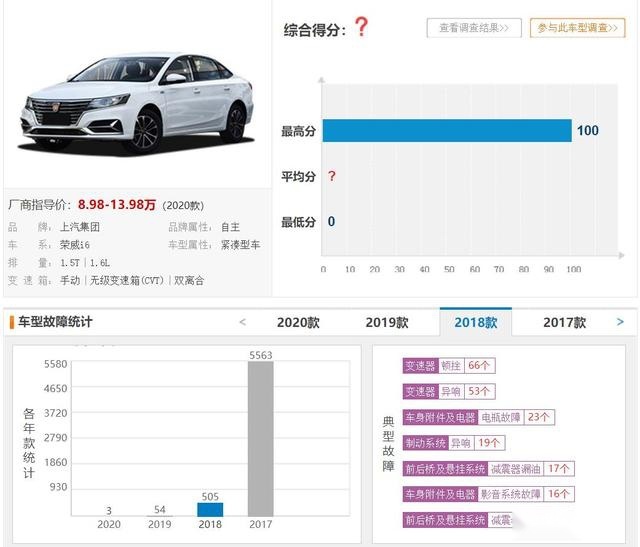Click the 前后桥及悬挂系统 减震器漏油 17个 tag

click(x=489, y=469)
